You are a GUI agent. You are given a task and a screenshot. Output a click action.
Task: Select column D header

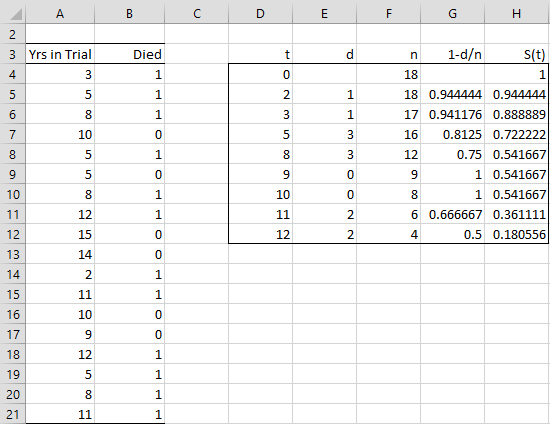[260, 13]
